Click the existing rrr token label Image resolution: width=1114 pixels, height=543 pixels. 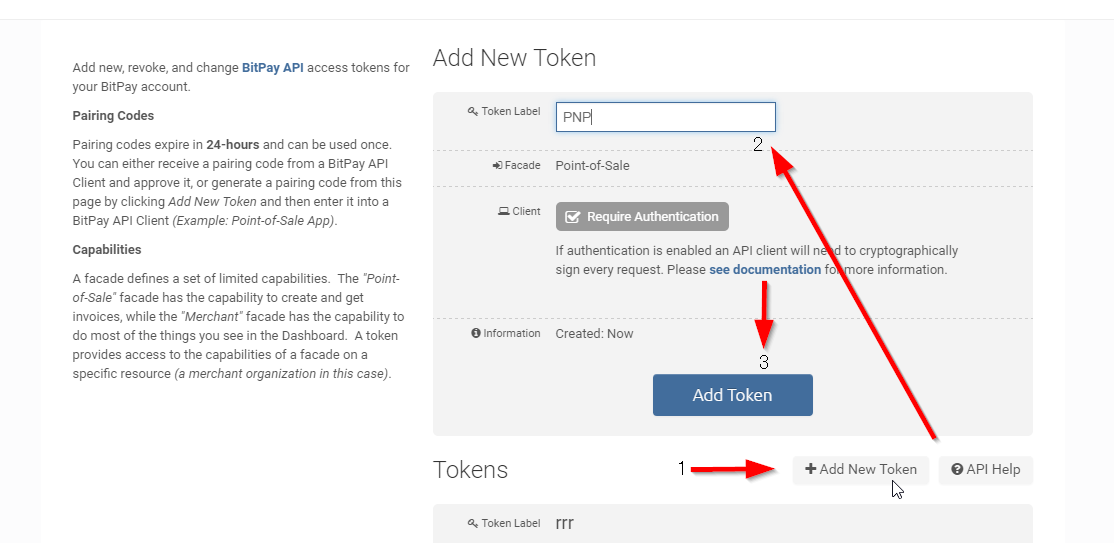point(565,524)
